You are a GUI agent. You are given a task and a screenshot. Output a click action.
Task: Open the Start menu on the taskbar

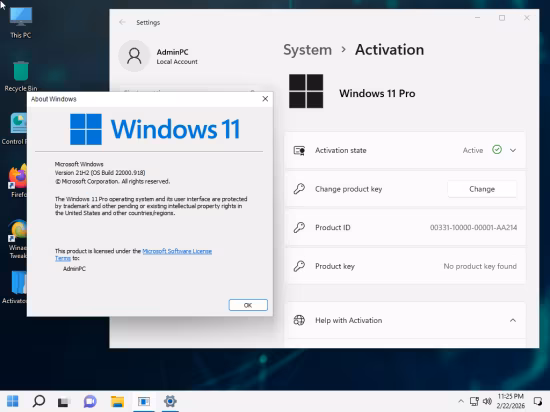click(x=13, y=401)
